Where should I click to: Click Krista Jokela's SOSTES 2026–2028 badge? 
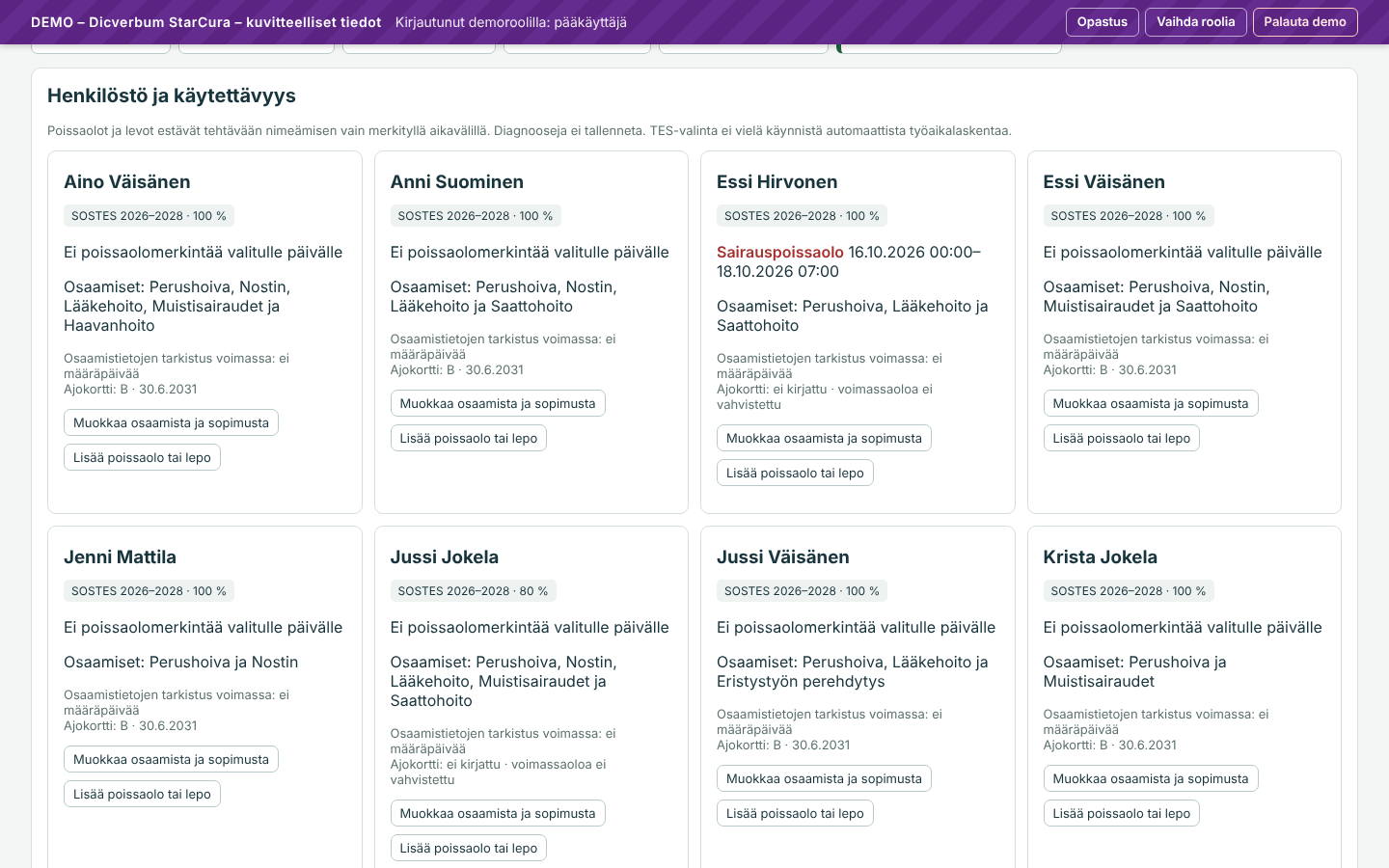tap(1129, 591)
